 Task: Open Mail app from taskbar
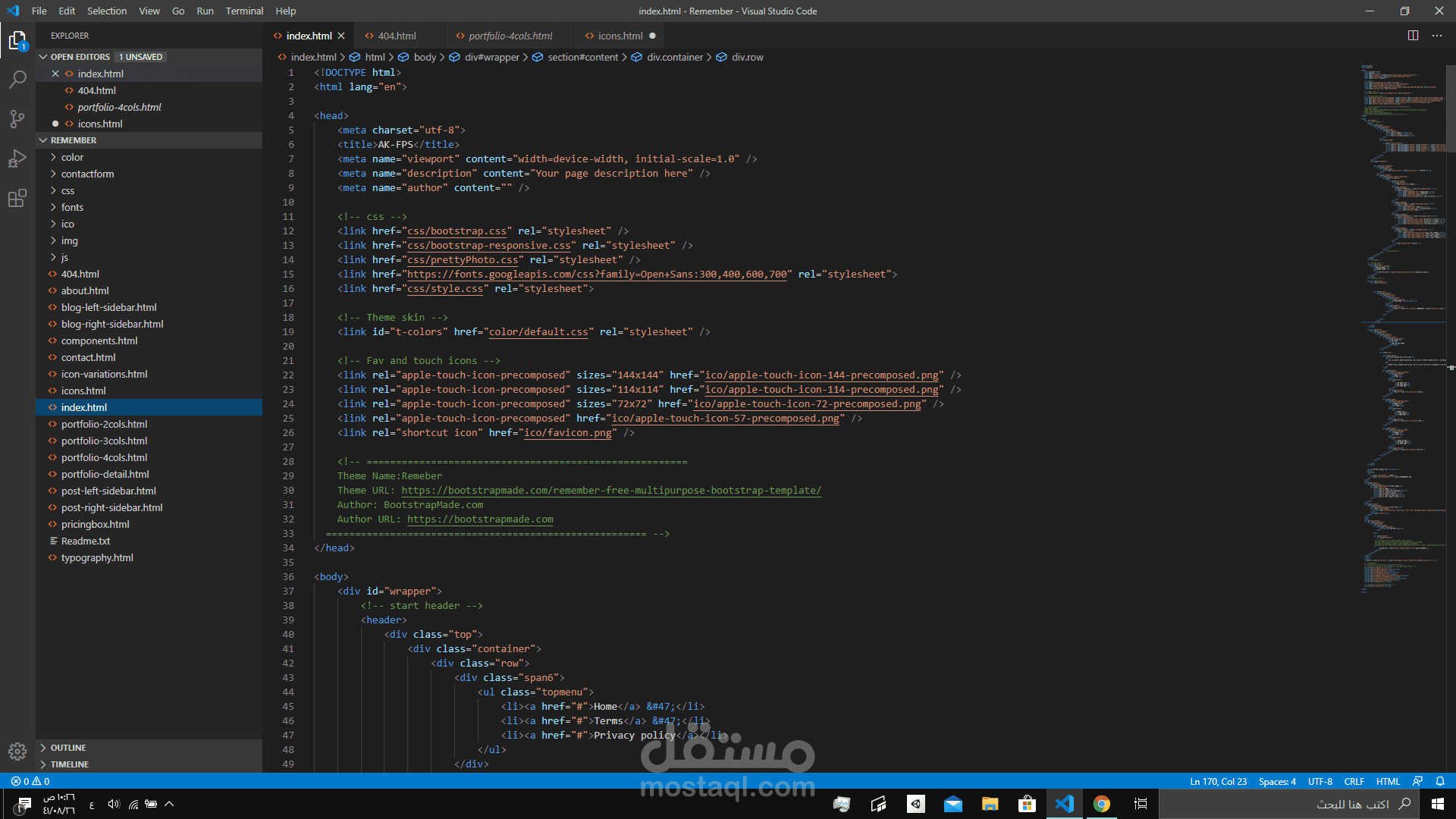click(x=953, y=804)
